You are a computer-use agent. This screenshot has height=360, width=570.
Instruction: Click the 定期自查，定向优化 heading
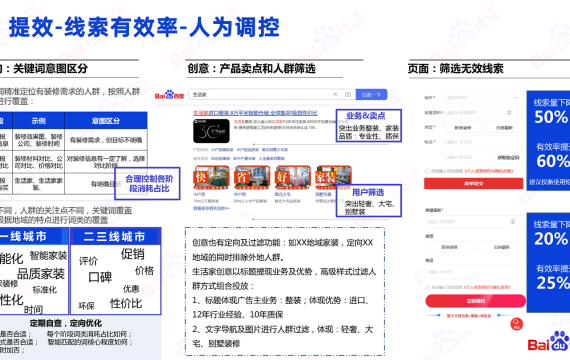pyautogui.click(x=66, y=323)
